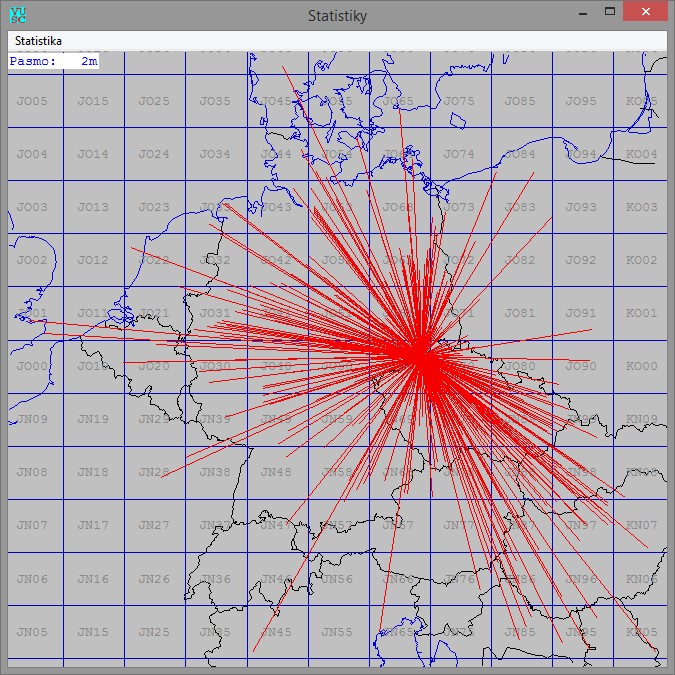Maximize the Statistiky window
The width and height of the screenshot is (675, 675).
click(x=610, y=12)
